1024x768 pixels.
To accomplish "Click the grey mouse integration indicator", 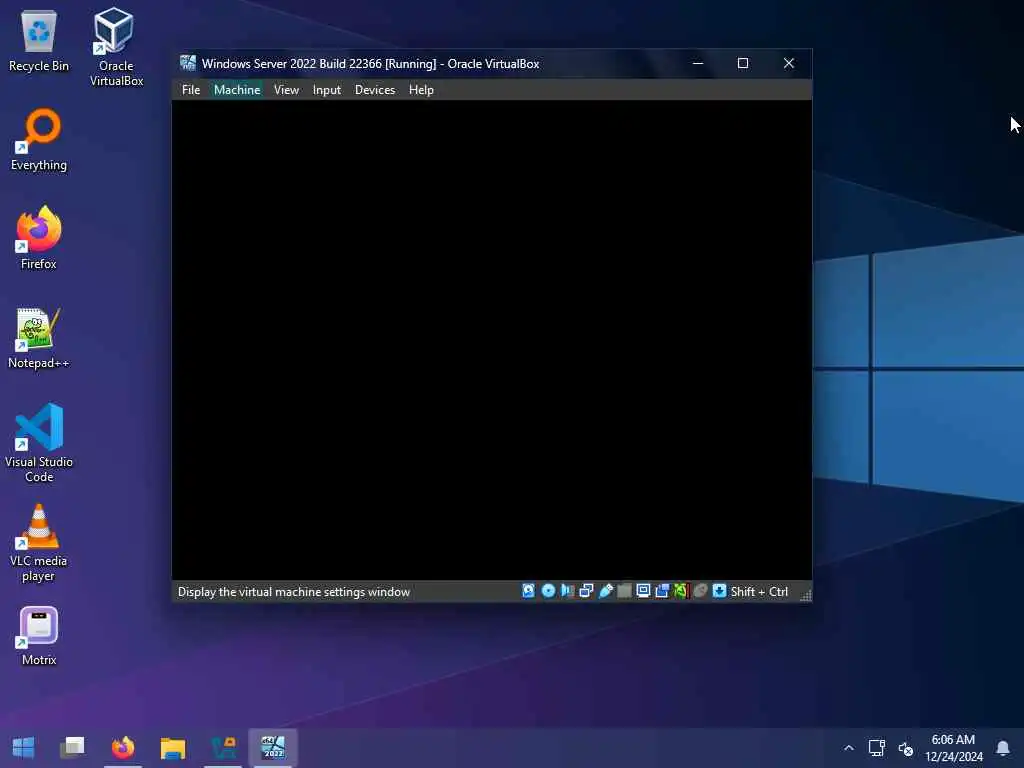I will click(700, 591).
